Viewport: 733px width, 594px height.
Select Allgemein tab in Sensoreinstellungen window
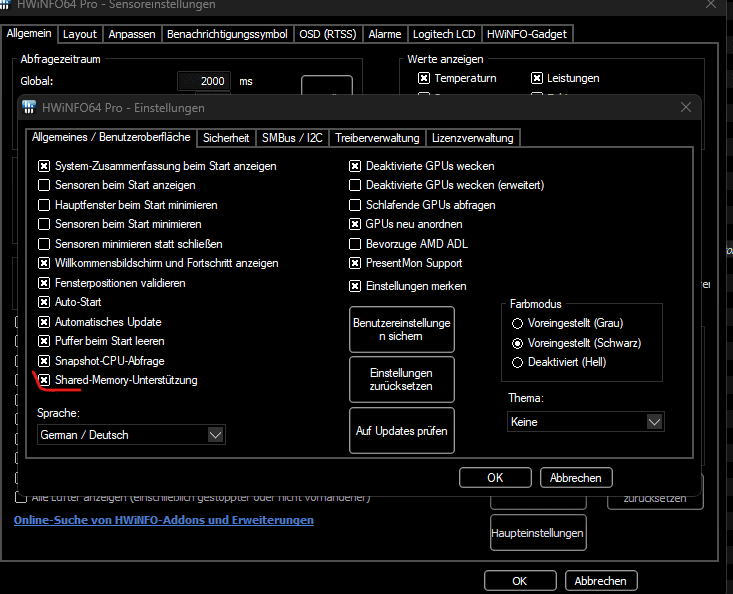click(29, 33)
